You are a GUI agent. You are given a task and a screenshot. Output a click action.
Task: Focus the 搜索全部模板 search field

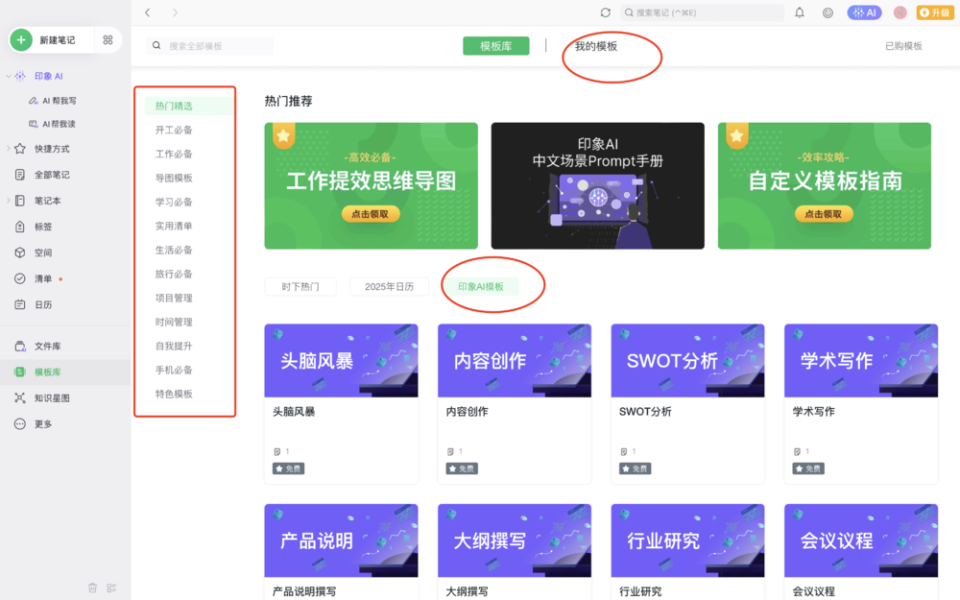(x=209, y=45)
